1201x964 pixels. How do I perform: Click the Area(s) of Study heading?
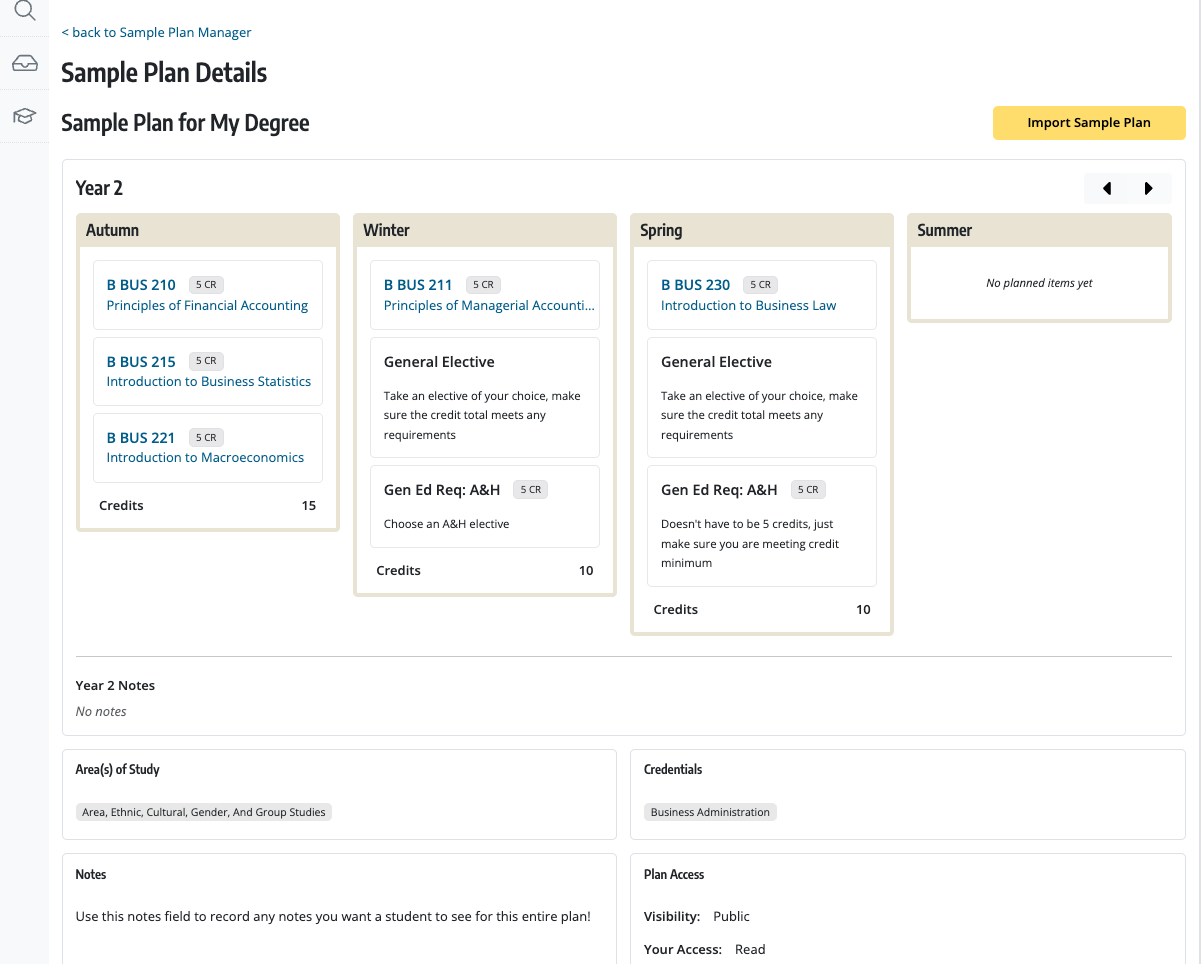[117, 770]
